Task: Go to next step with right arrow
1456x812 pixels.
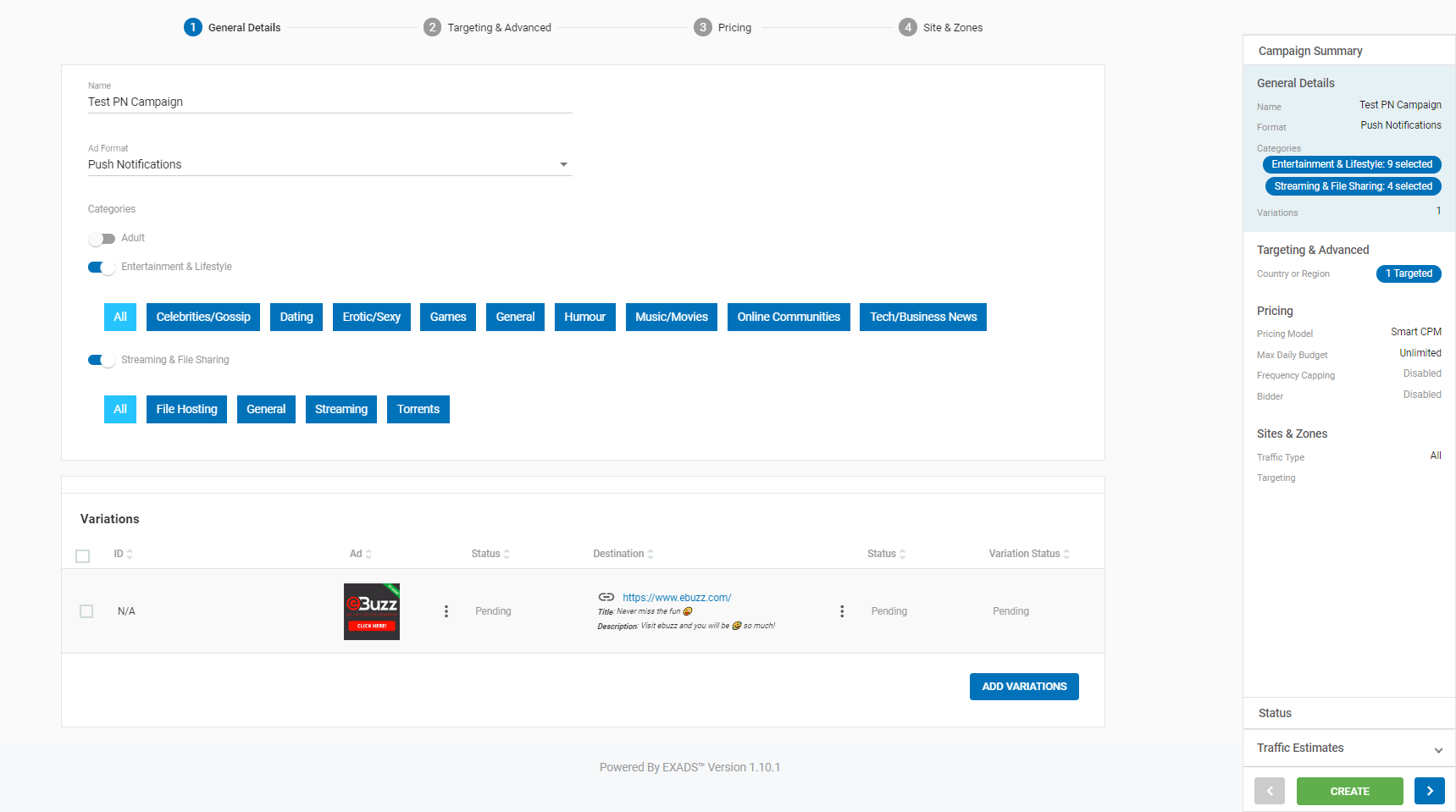Action: coord(1429,791)
